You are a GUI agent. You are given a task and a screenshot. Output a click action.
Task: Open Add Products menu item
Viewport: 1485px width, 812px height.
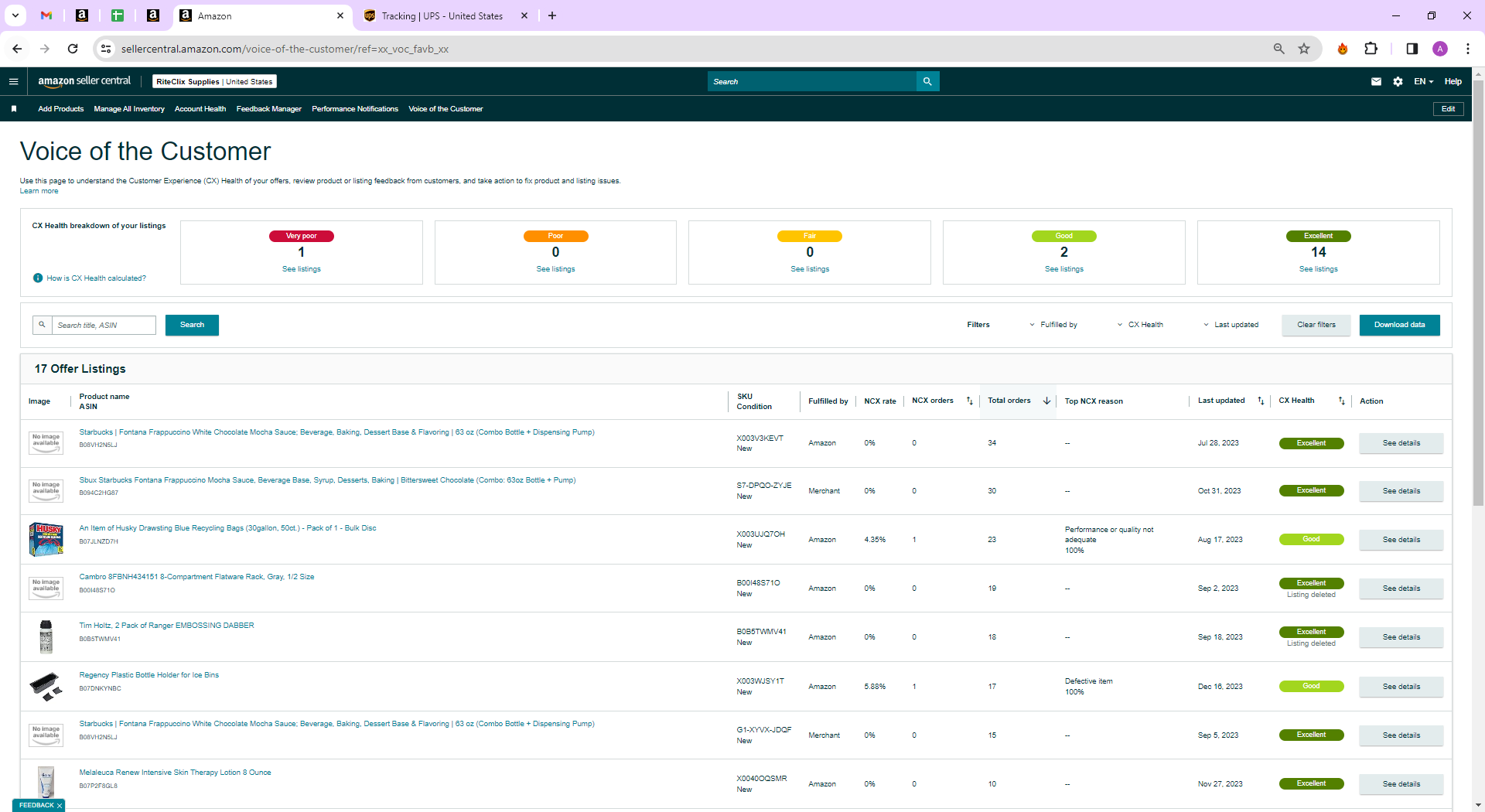[61, 109]
